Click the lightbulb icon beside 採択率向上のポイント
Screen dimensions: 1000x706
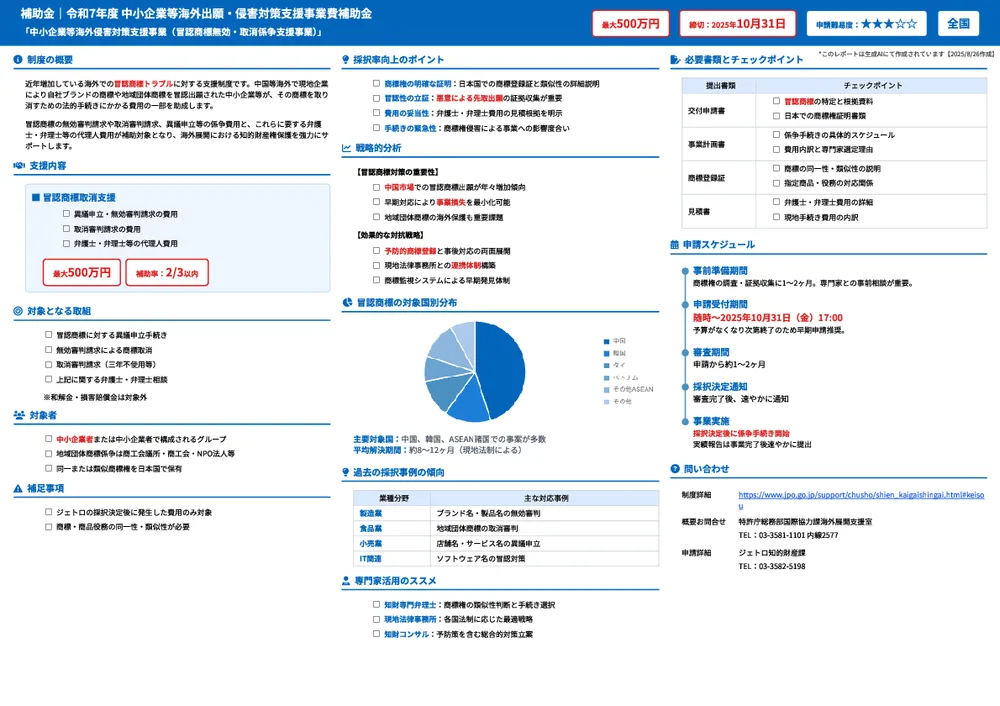346,59
